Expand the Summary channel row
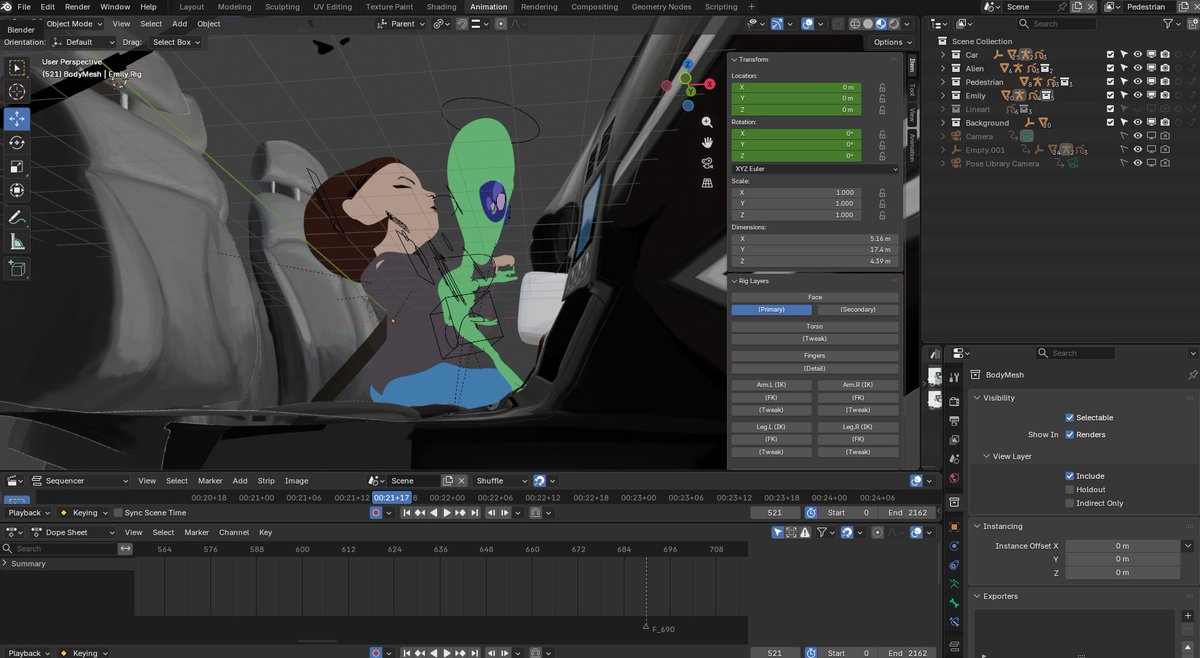1200x658 pixels. (x=5, y=564)
